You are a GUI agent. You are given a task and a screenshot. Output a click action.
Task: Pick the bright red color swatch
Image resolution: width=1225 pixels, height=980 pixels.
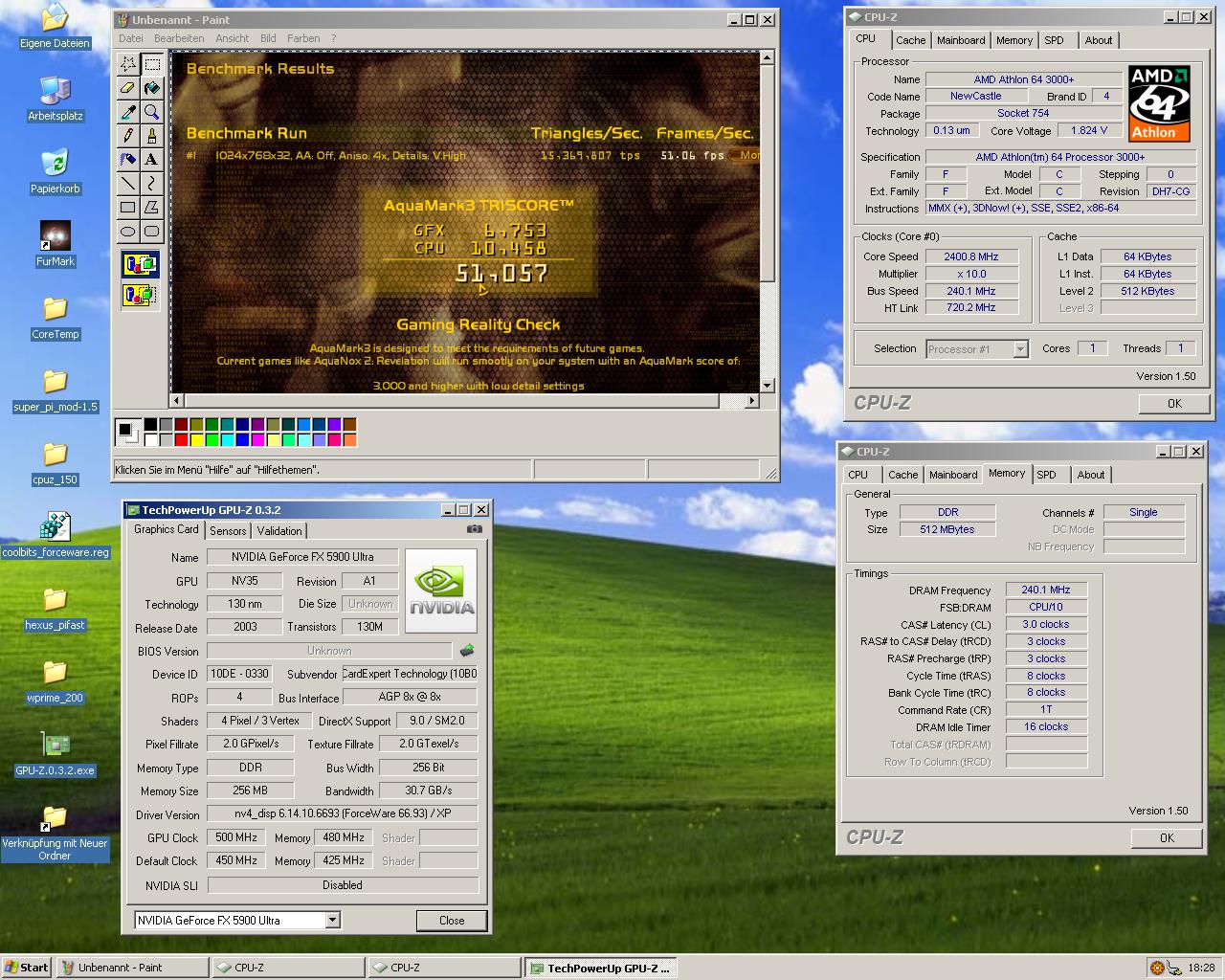coord(181,440)
